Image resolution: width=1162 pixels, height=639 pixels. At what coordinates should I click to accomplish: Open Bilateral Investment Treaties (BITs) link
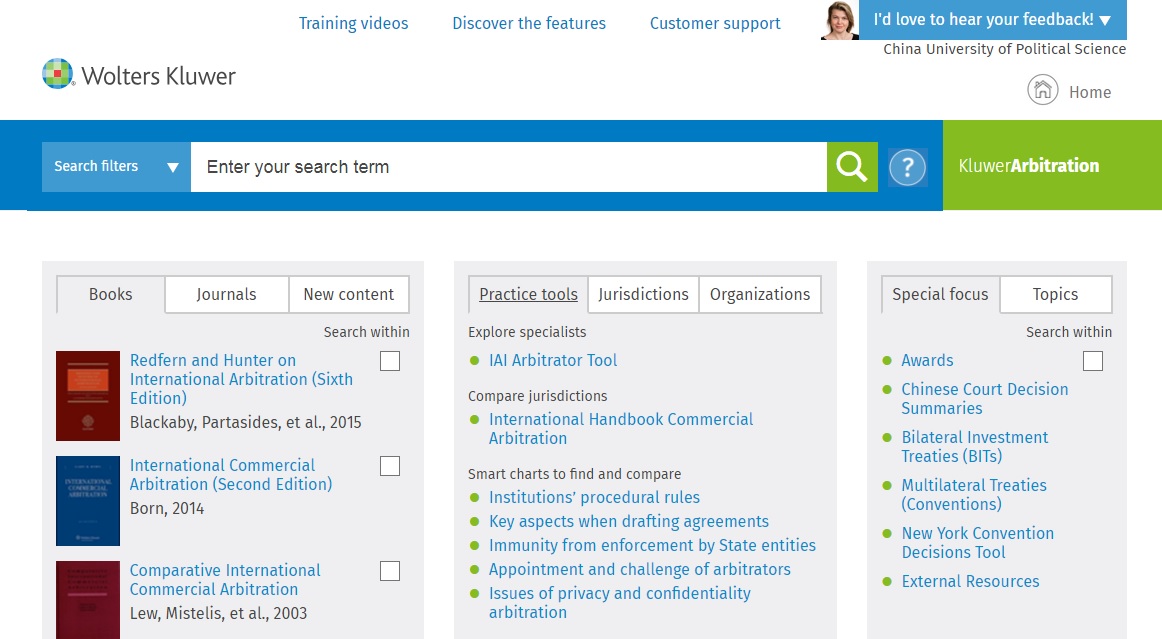click(x=975, y=447)
